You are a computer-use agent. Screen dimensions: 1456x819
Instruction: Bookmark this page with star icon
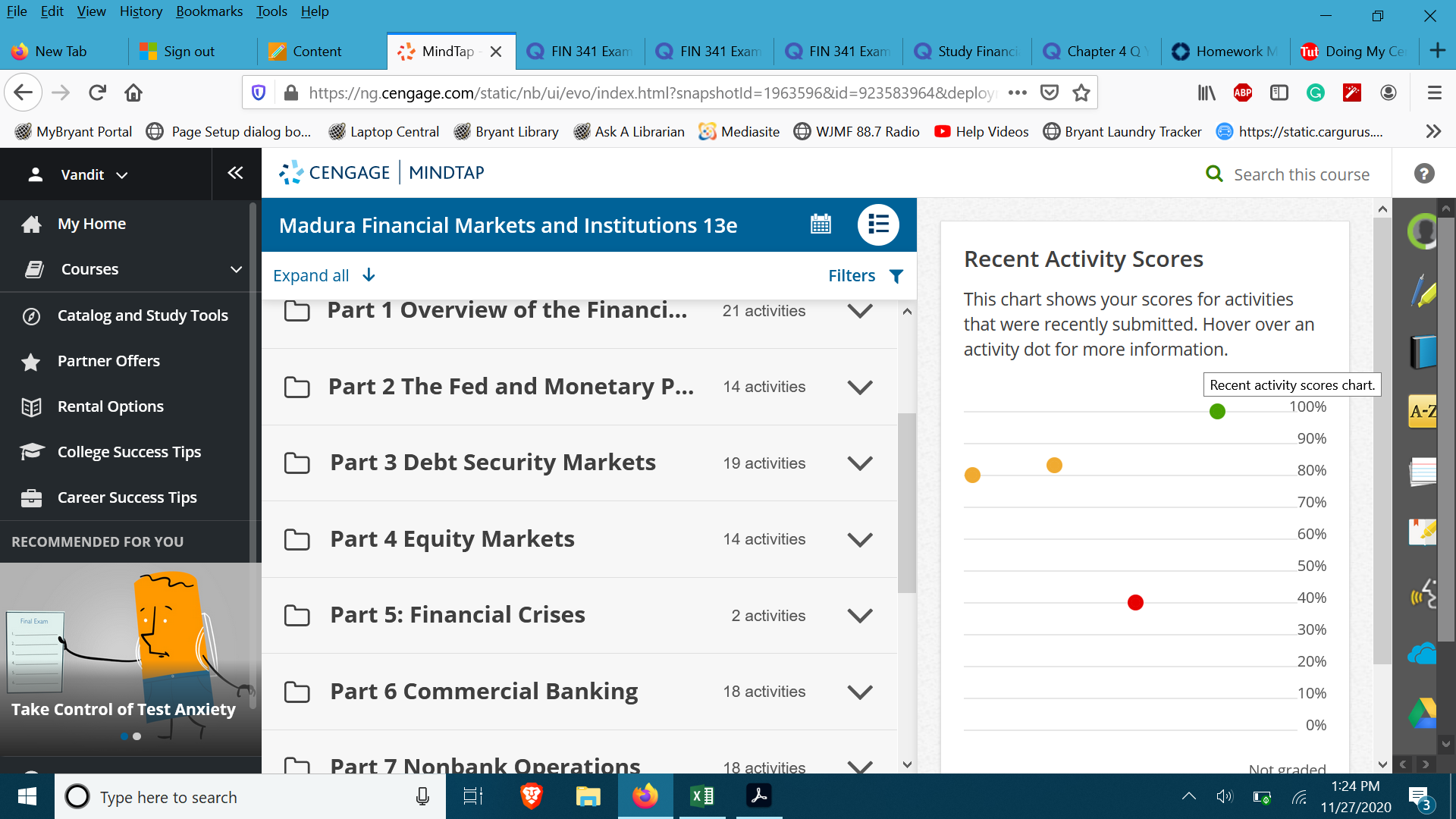pyautogui.click(x=1081, y=93)
